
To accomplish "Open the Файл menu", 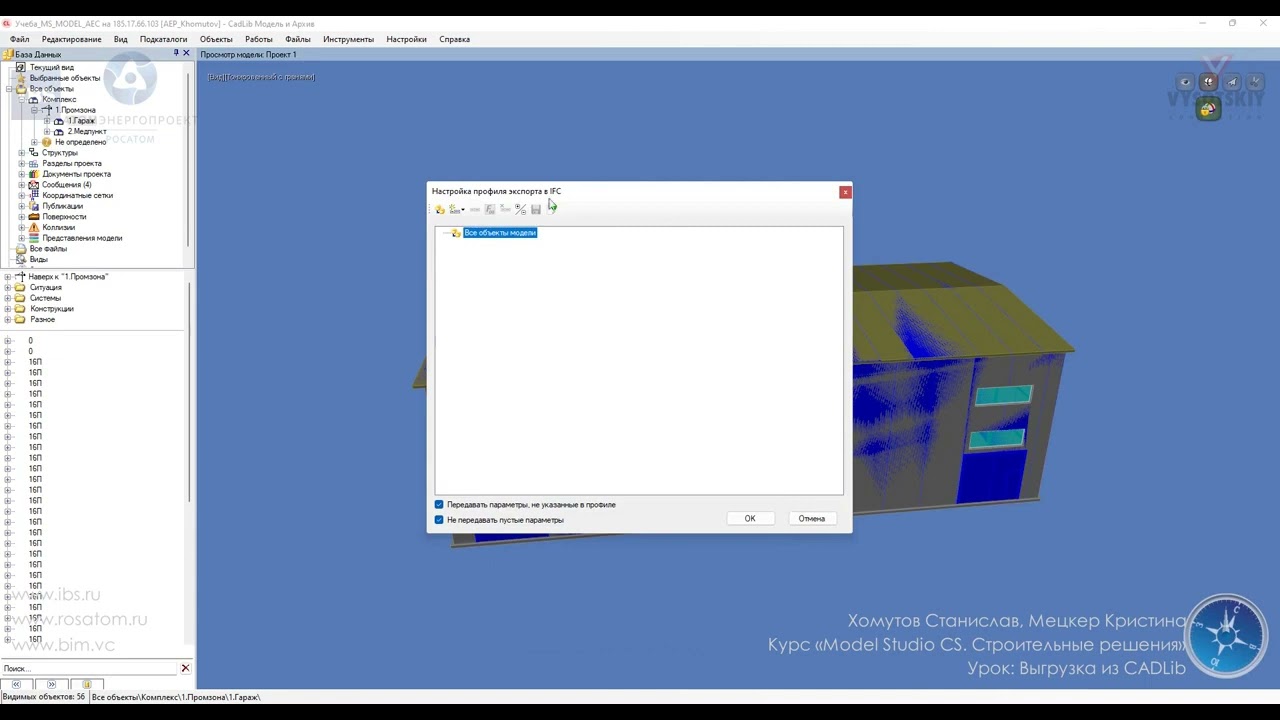I will tap(19, 39).
